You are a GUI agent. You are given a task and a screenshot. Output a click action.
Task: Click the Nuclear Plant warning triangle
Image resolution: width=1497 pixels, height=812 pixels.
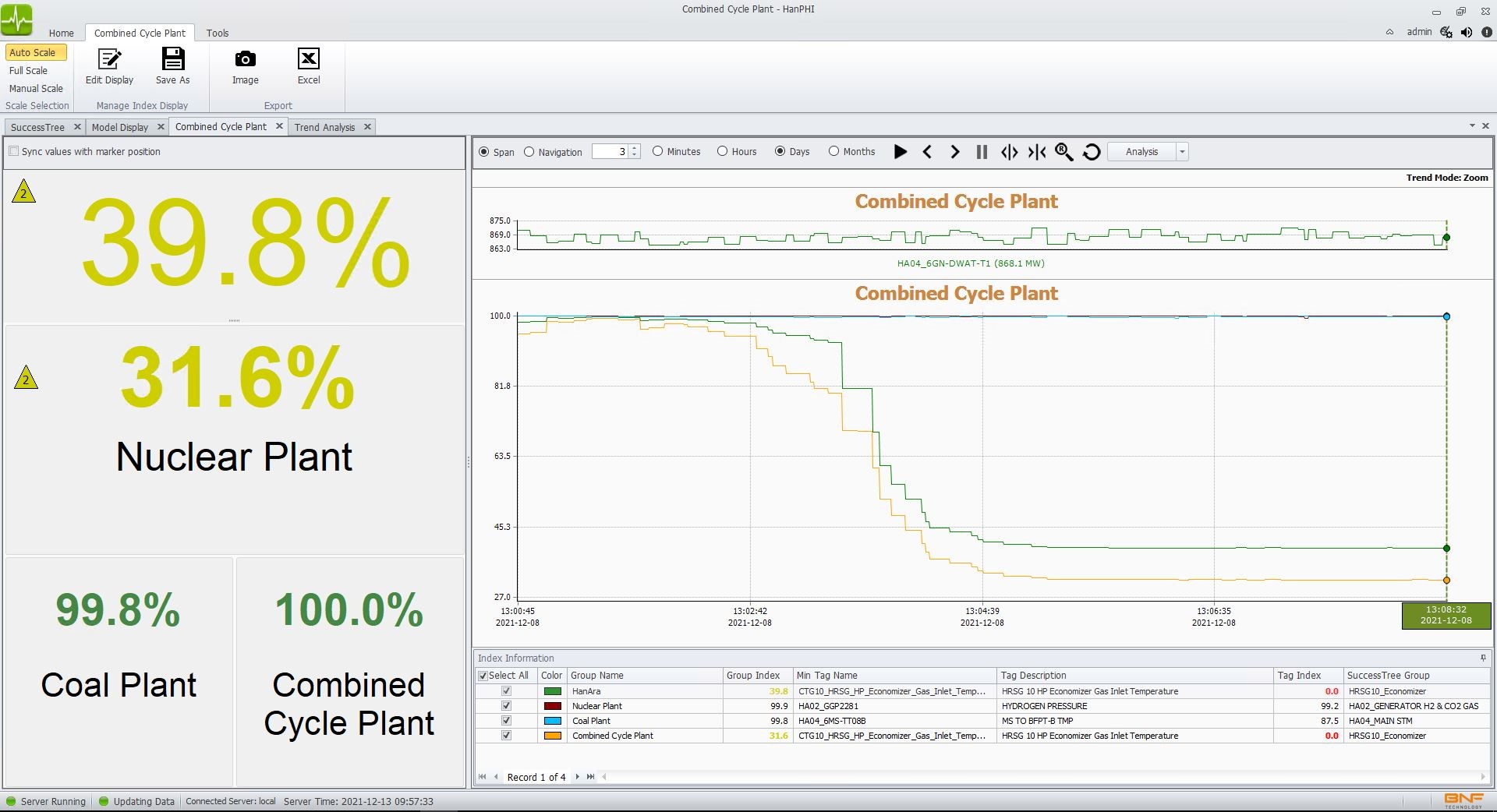26,378
